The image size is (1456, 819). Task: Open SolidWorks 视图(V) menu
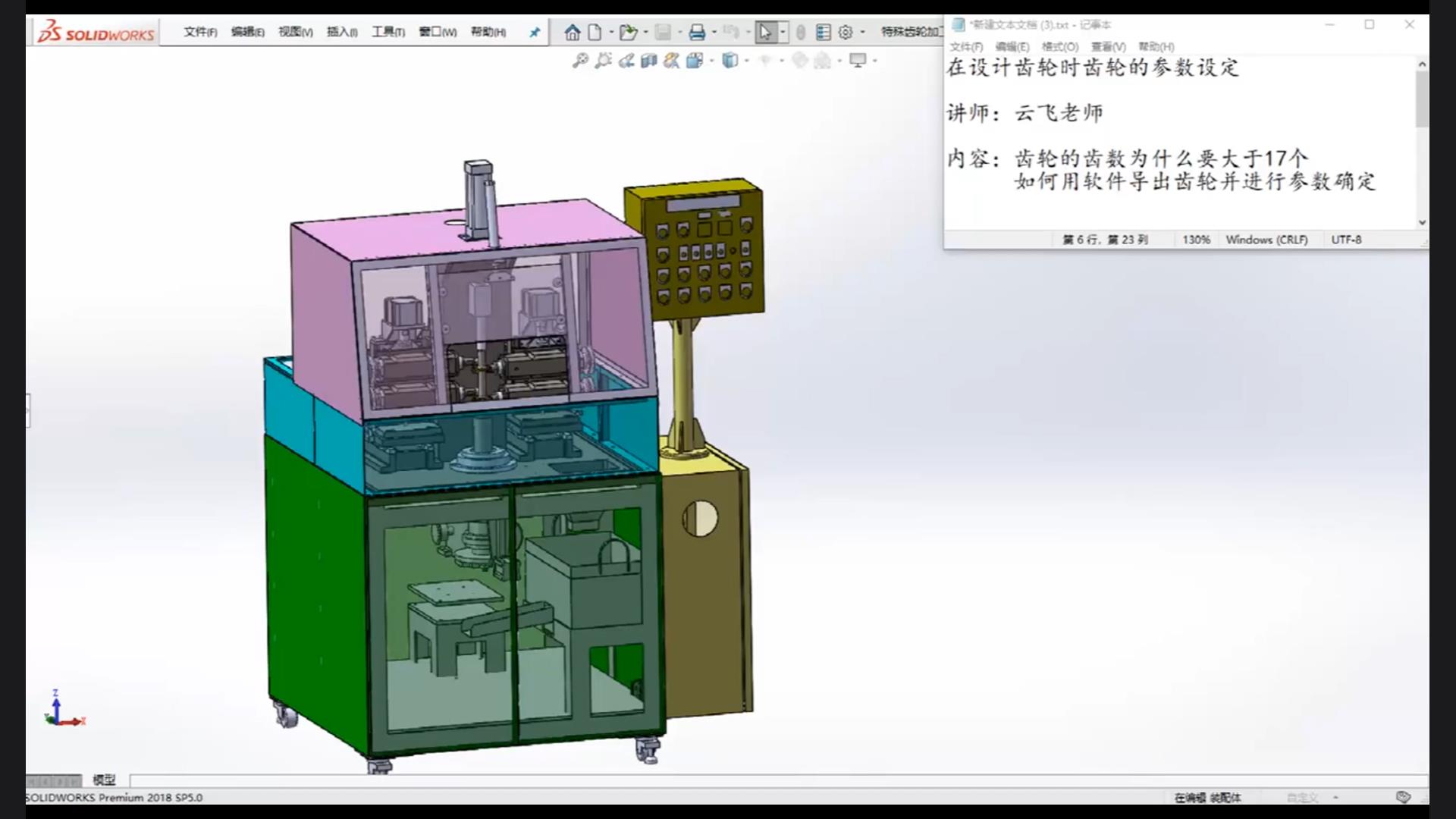coord(295,32)
